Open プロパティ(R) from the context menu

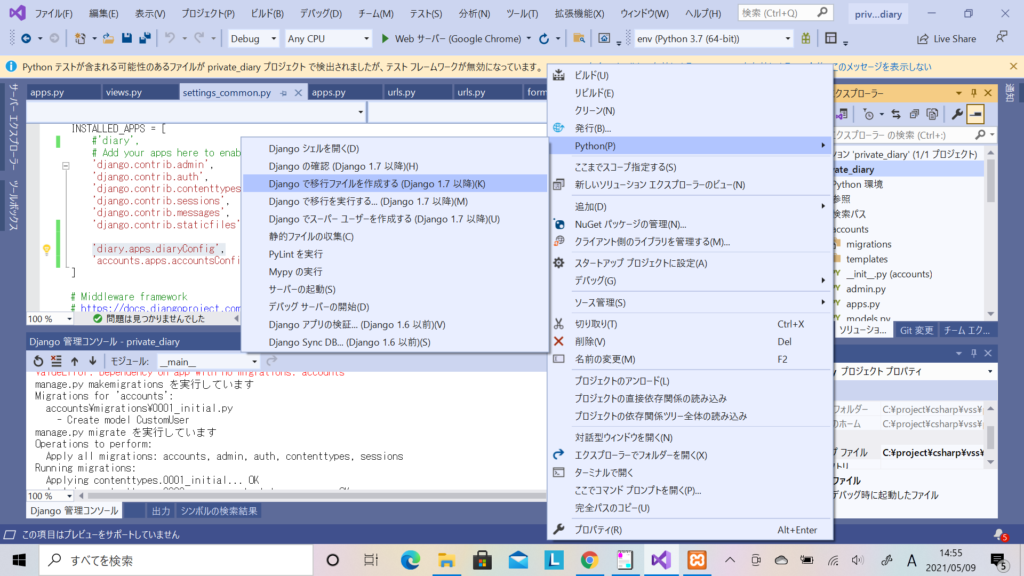(690, 530)
